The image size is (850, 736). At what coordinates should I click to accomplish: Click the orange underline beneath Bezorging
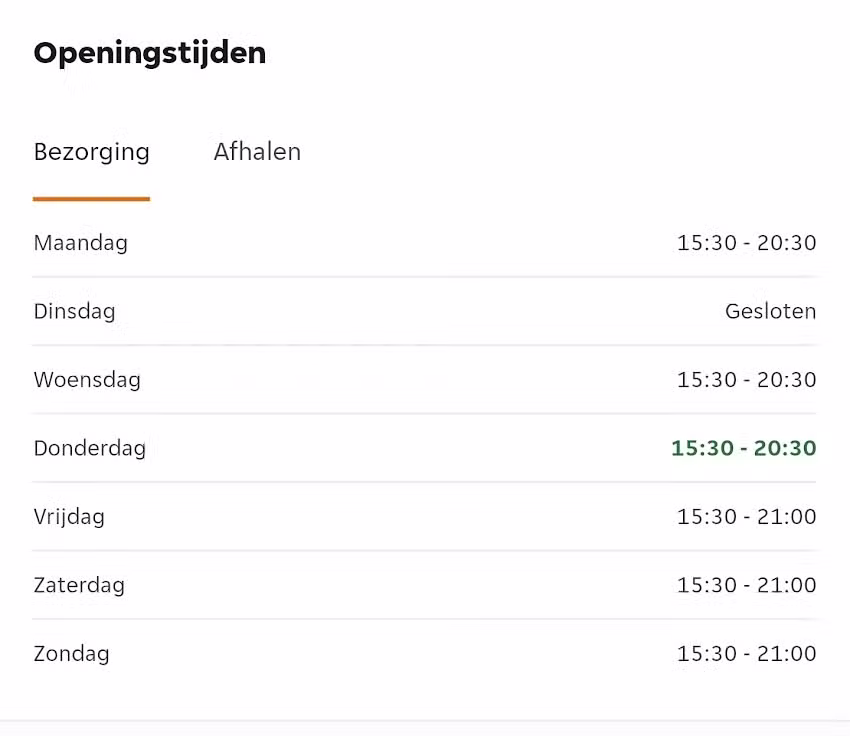coord(91,199)
